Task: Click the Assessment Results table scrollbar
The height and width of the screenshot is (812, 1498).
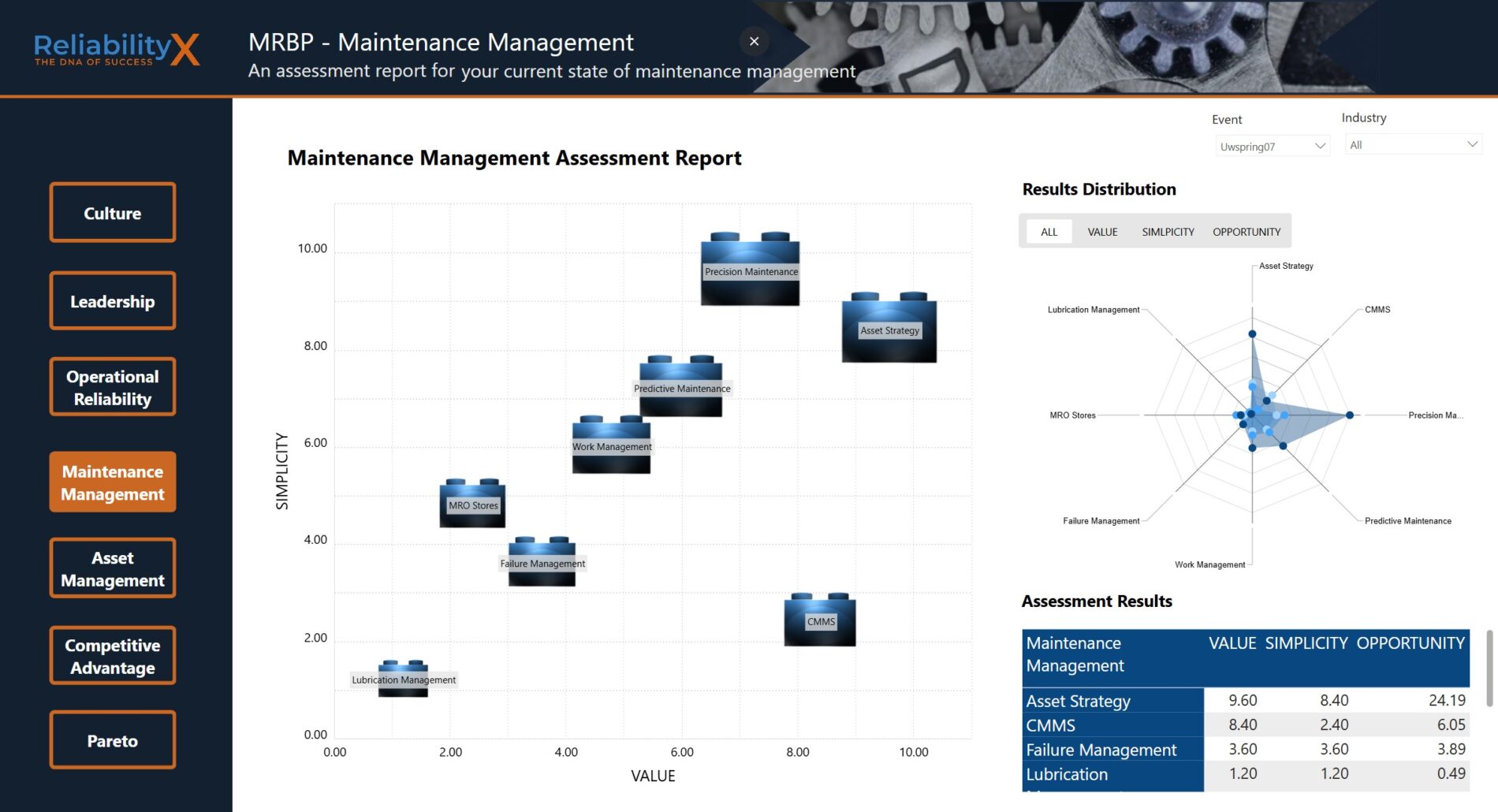Action: point(1489,669)
